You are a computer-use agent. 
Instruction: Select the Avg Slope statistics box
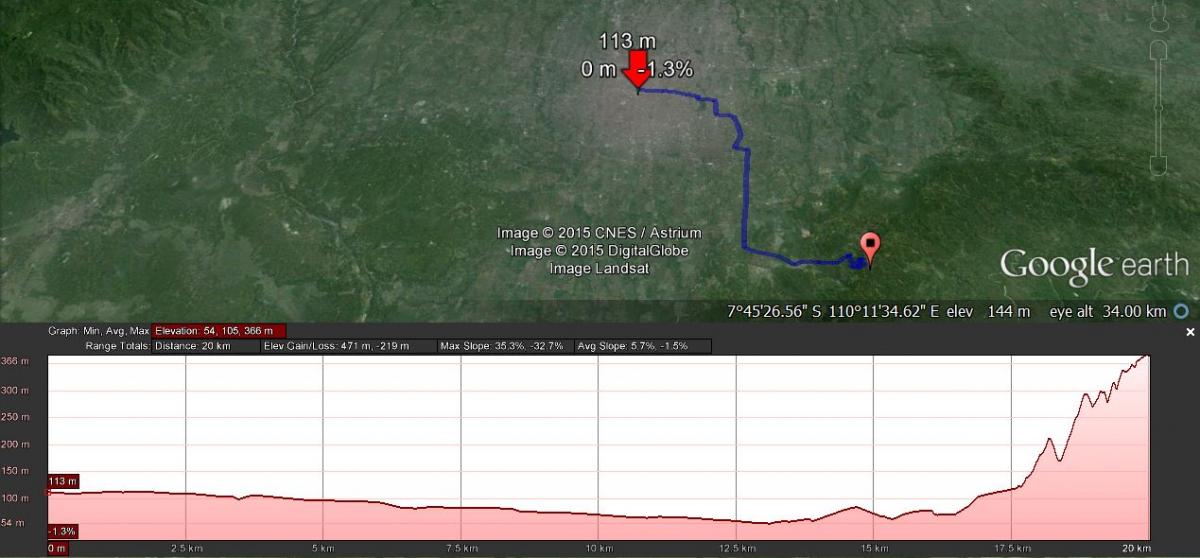[x=642, y=346]
